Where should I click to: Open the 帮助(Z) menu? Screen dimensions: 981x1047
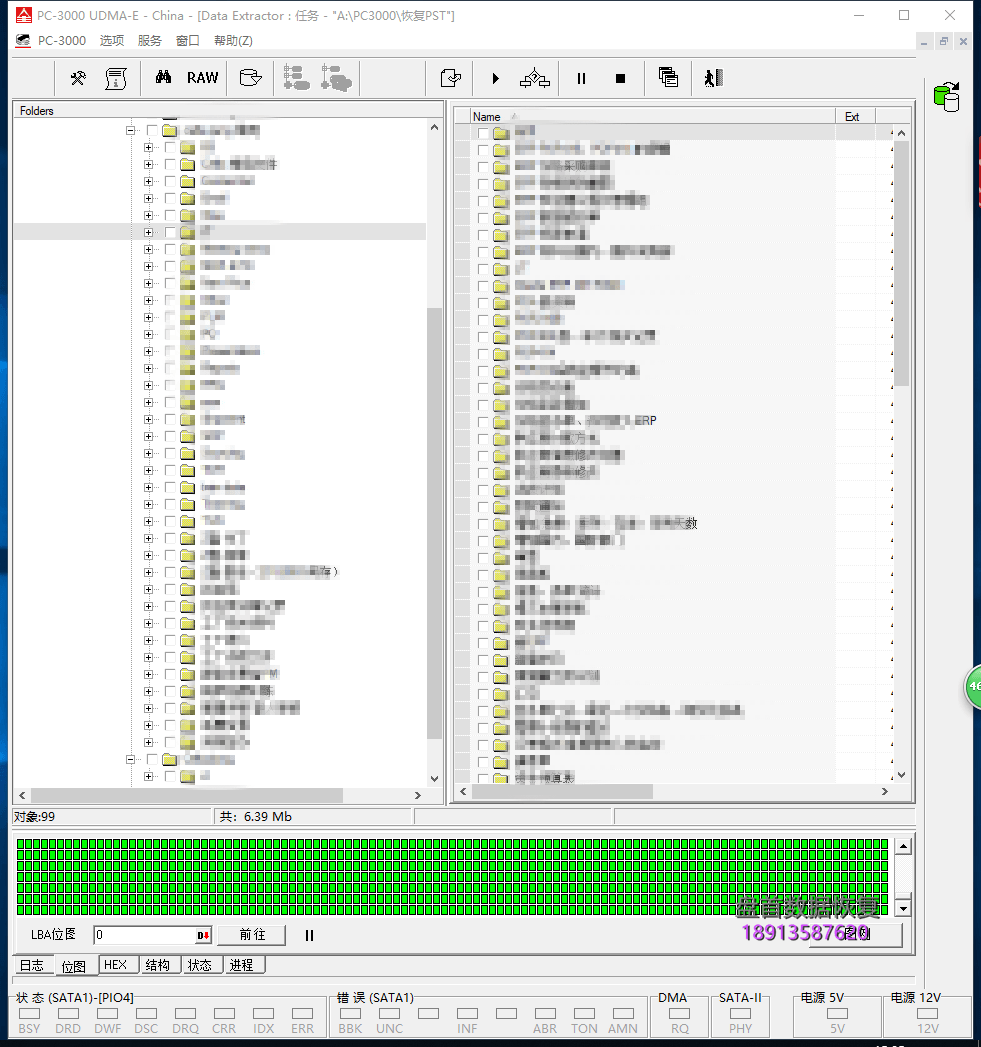click(233, 41)
